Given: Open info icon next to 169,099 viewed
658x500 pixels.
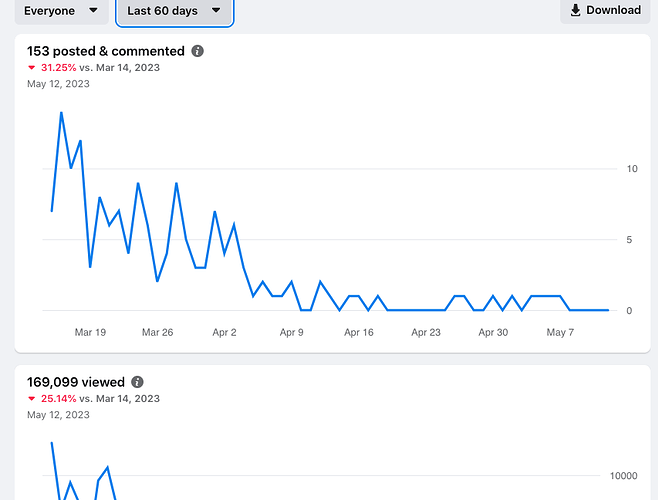Looking at the screenshot, I should tap(138, 382).
